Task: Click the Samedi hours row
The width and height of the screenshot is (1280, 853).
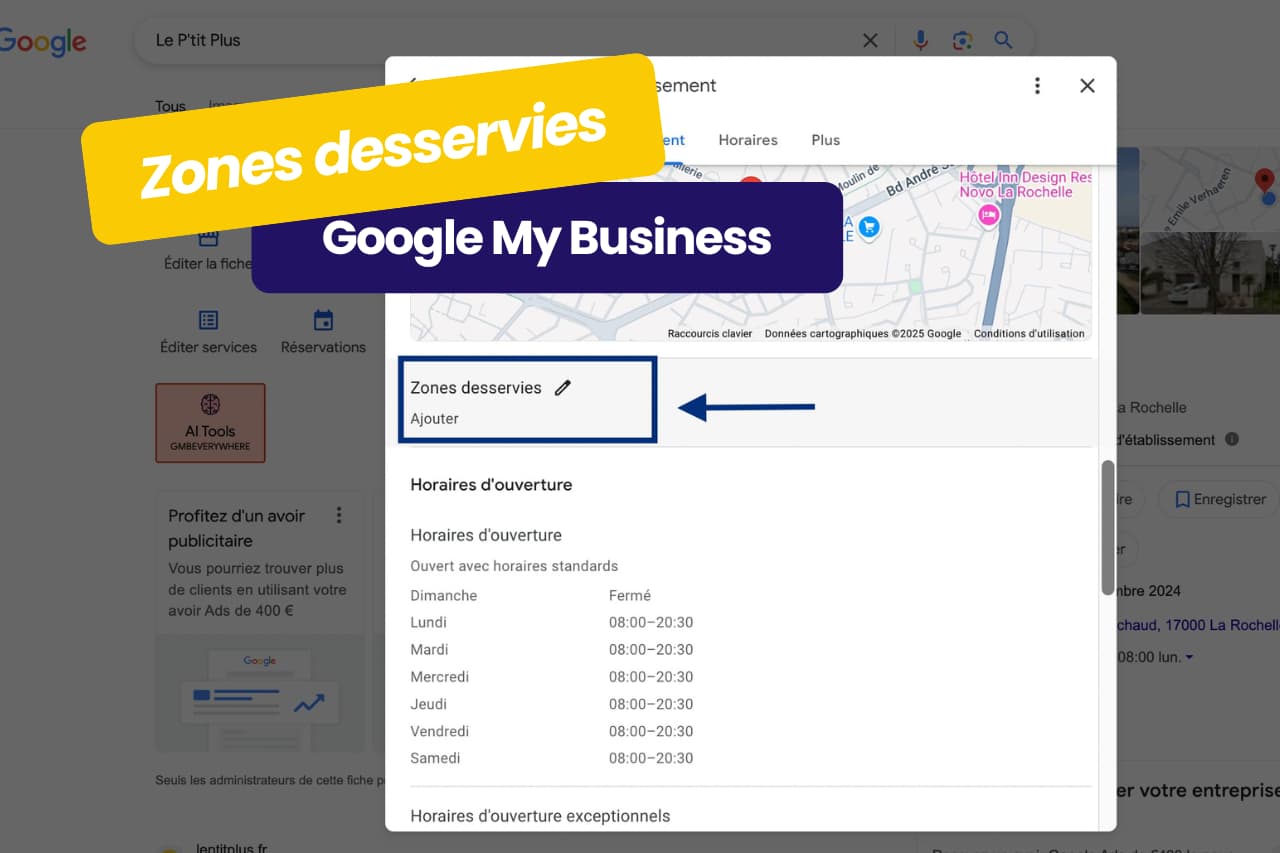Action: [550, 758]
